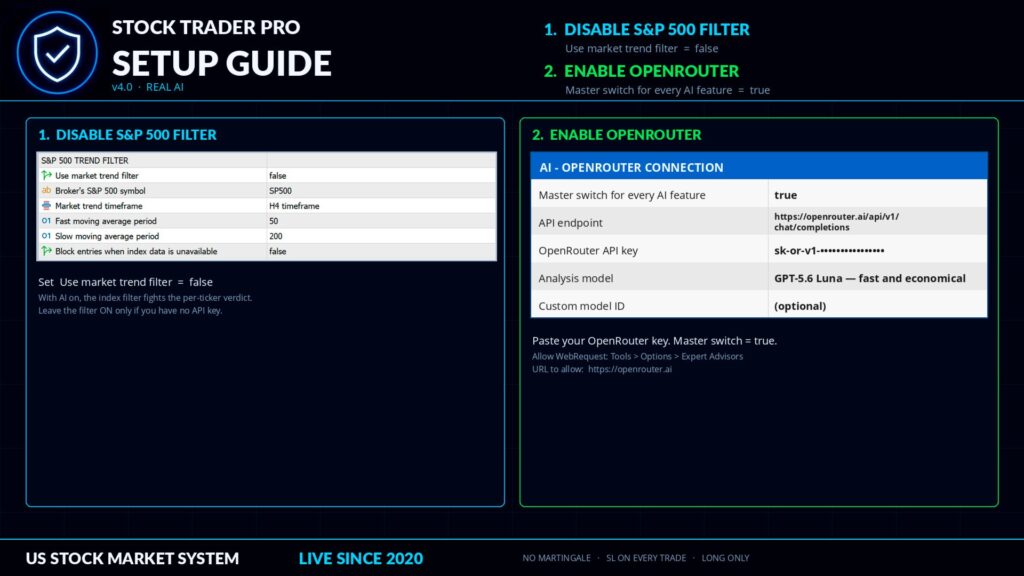Screen dimensions: 1024x576
Task: Click the "SETUP GUIDE" title
Action: pyautogui.click(x=222, y=63)
